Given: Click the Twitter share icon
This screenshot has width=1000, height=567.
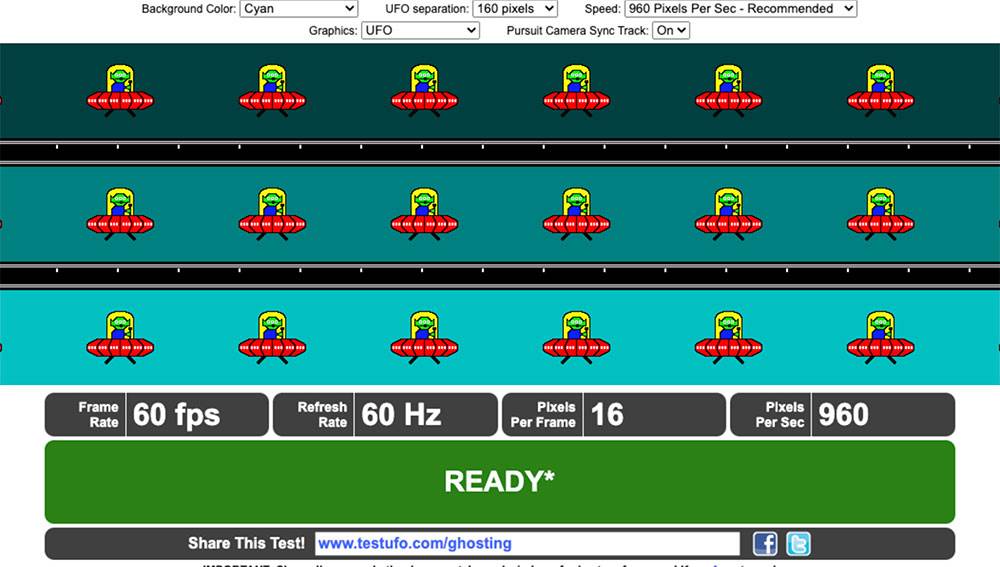Looking at the screenshot, I should tap(798, 543).
